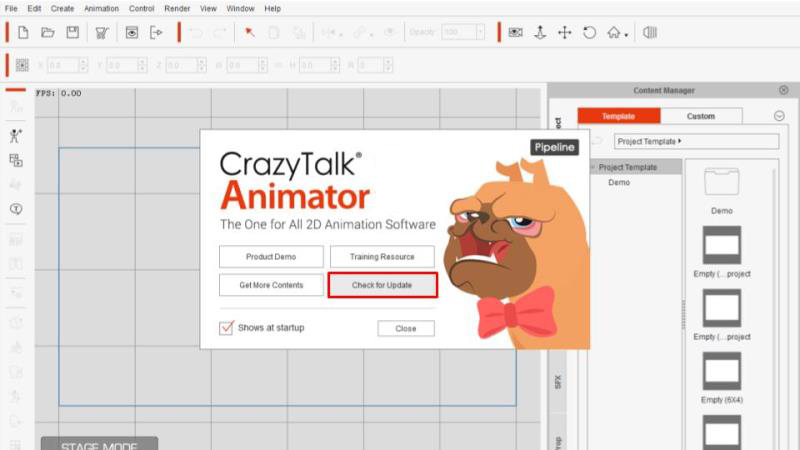Click the Training Resource button

pos(382,257)
